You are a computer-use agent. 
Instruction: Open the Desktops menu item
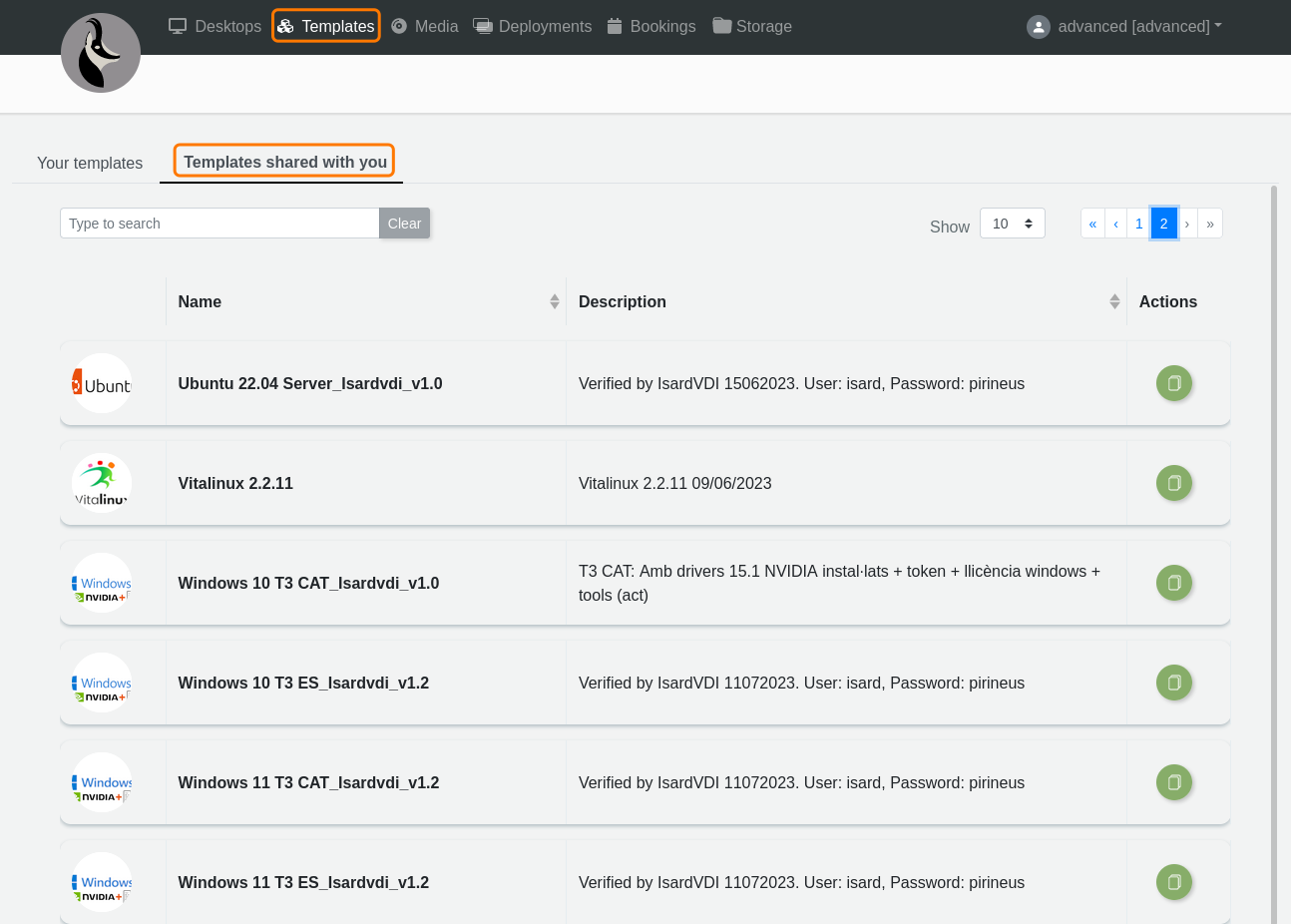(x=215, y=26)
